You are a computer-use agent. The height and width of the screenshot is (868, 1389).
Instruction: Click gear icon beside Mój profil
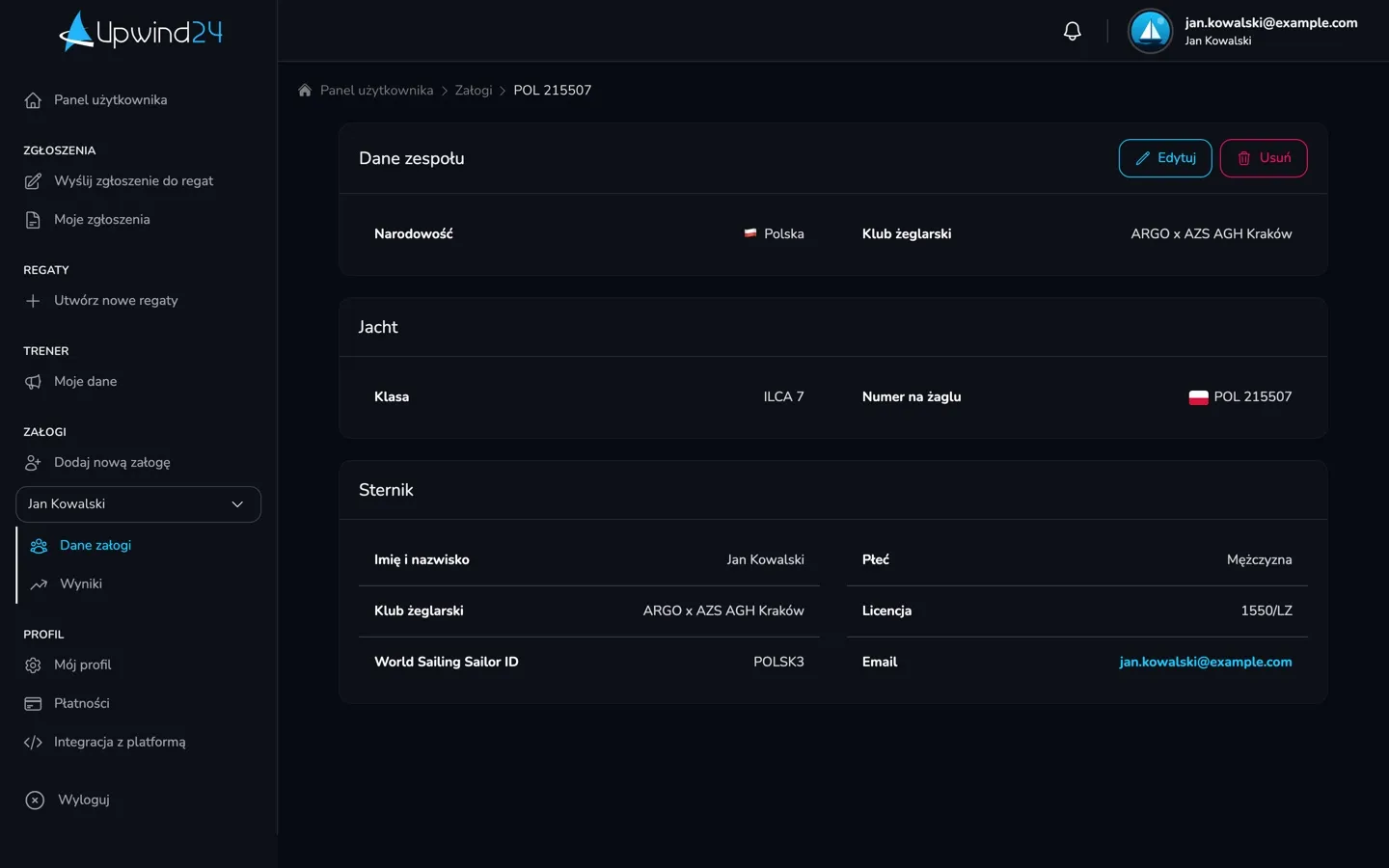[x=33, y=665]
